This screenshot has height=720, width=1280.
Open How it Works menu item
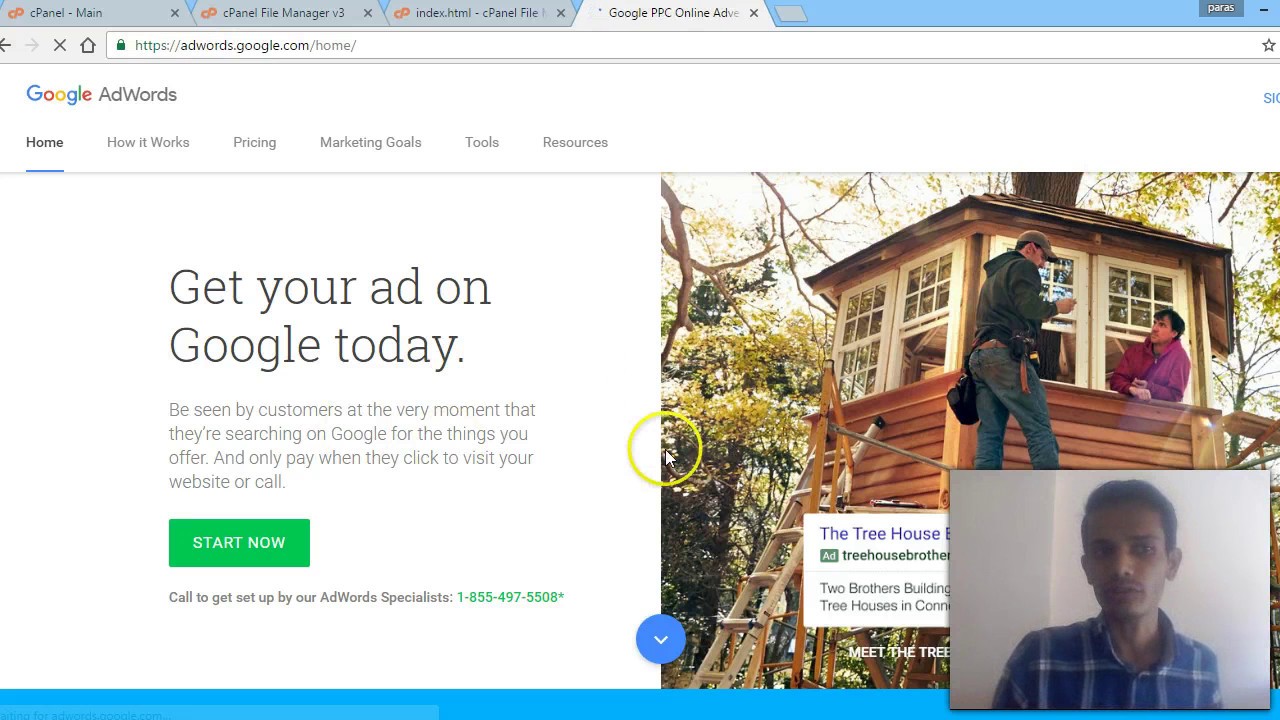(148, 142)
